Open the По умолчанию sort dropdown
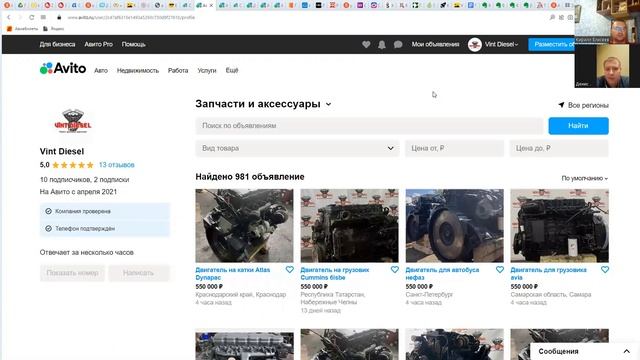640x360 pixels. [584, 178]
